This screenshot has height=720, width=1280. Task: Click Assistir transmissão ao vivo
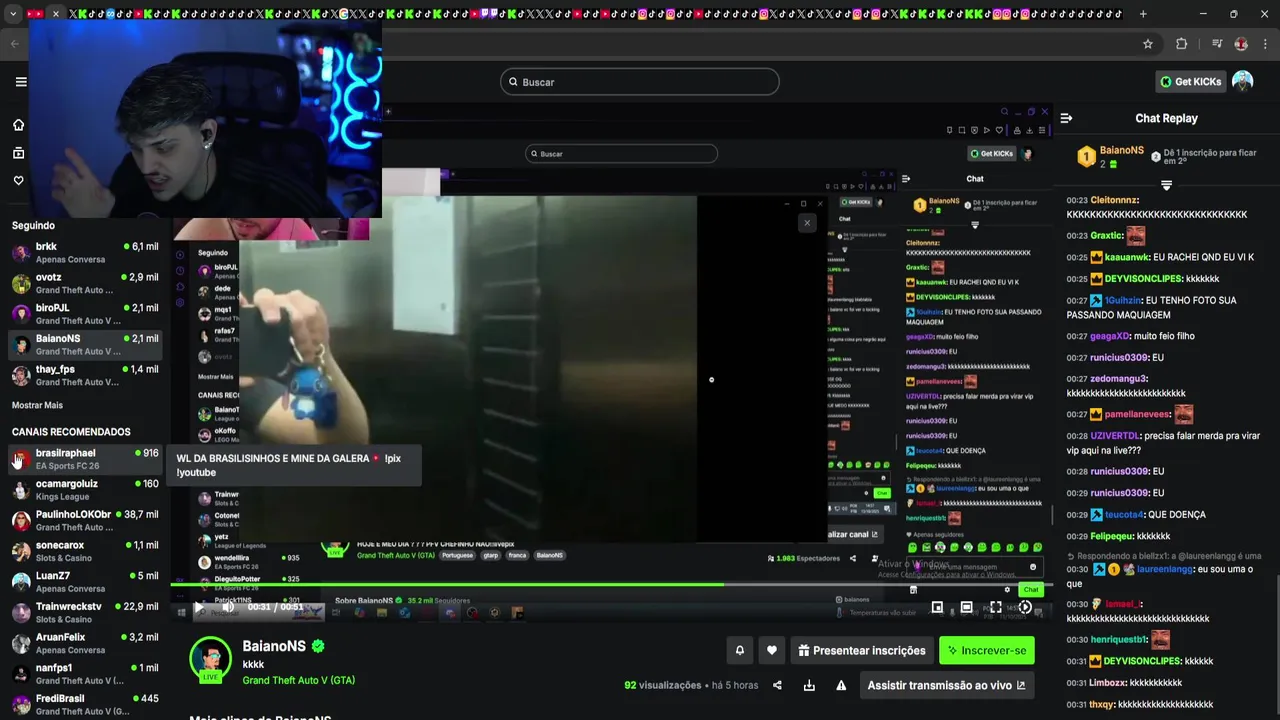click(x=947, y=685)
